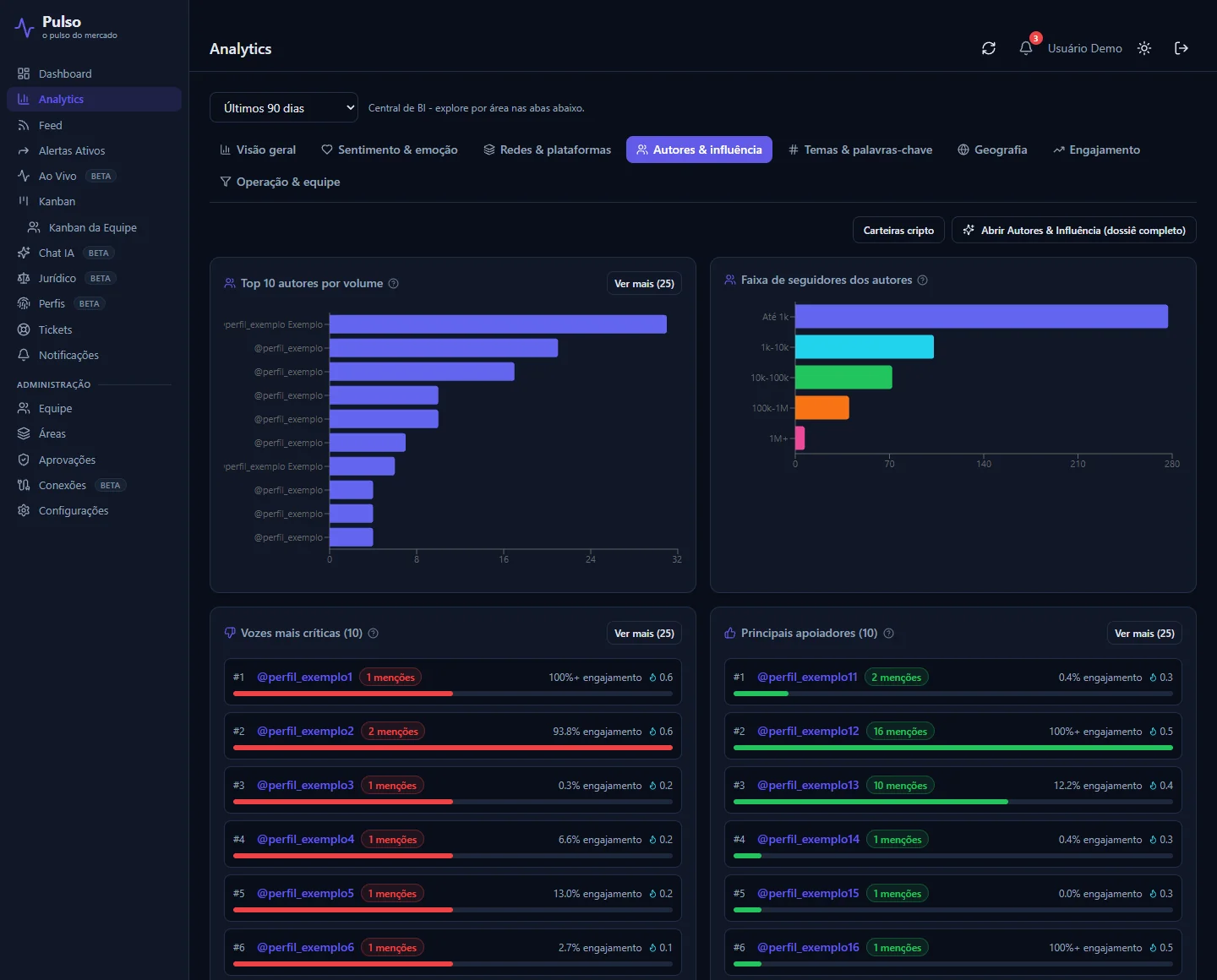This screenshot has height=980, width=1217.
Task: Open the @perfil_exemplo1 profile link
Action: [304, 677]
